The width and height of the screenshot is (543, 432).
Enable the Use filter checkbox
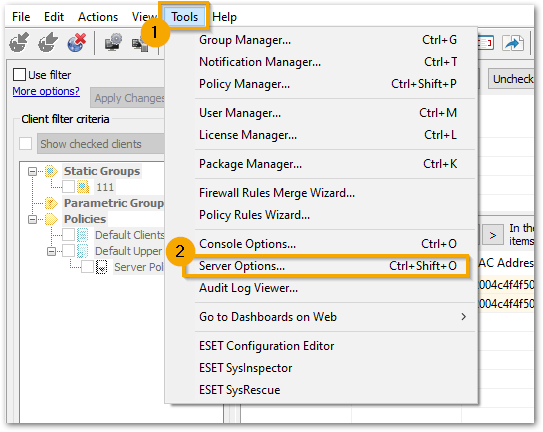pyautogui.click(x=19, y=74)
